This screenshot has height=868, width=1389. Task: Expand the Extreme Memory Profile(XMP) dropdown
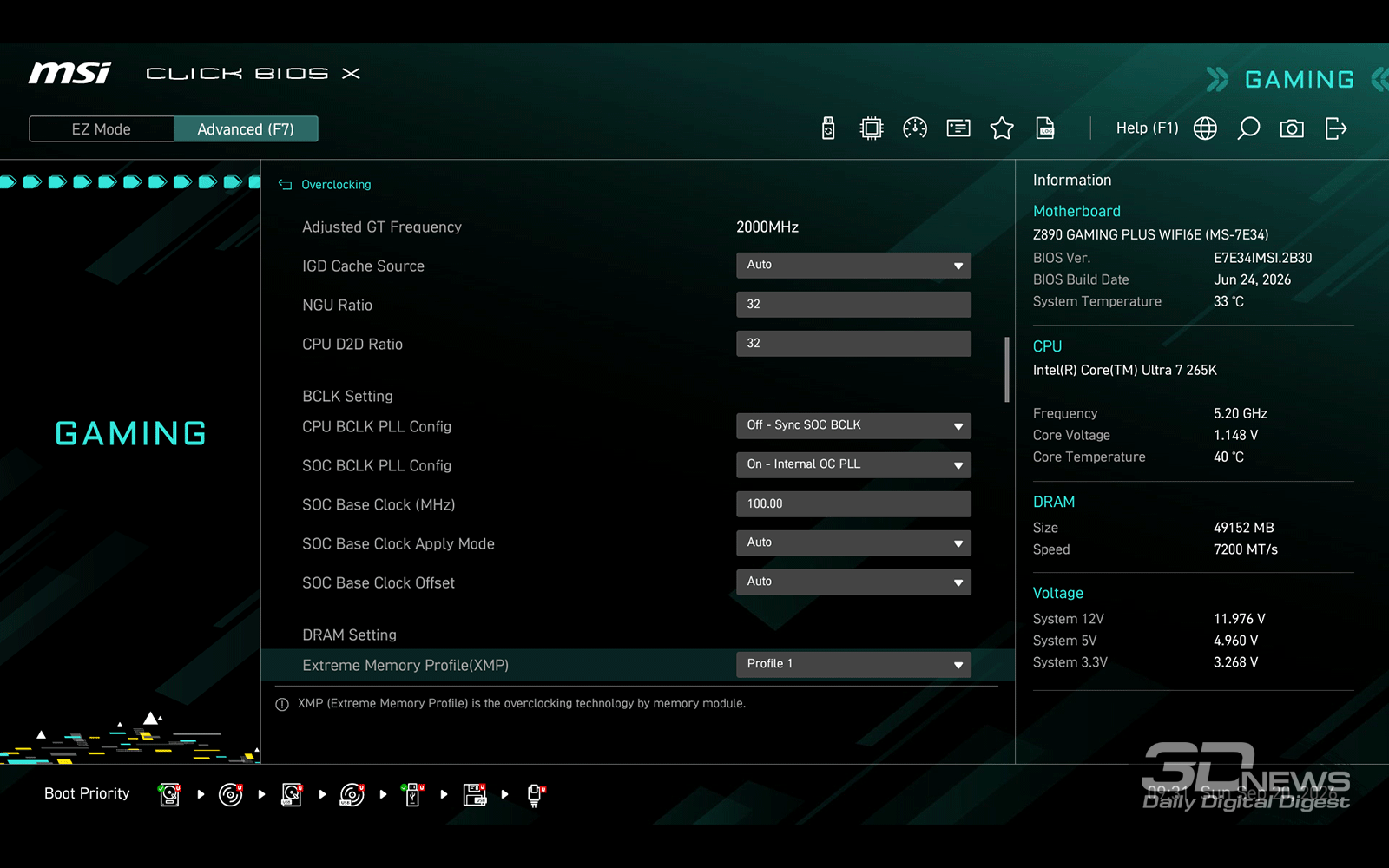tap(853, 665)
